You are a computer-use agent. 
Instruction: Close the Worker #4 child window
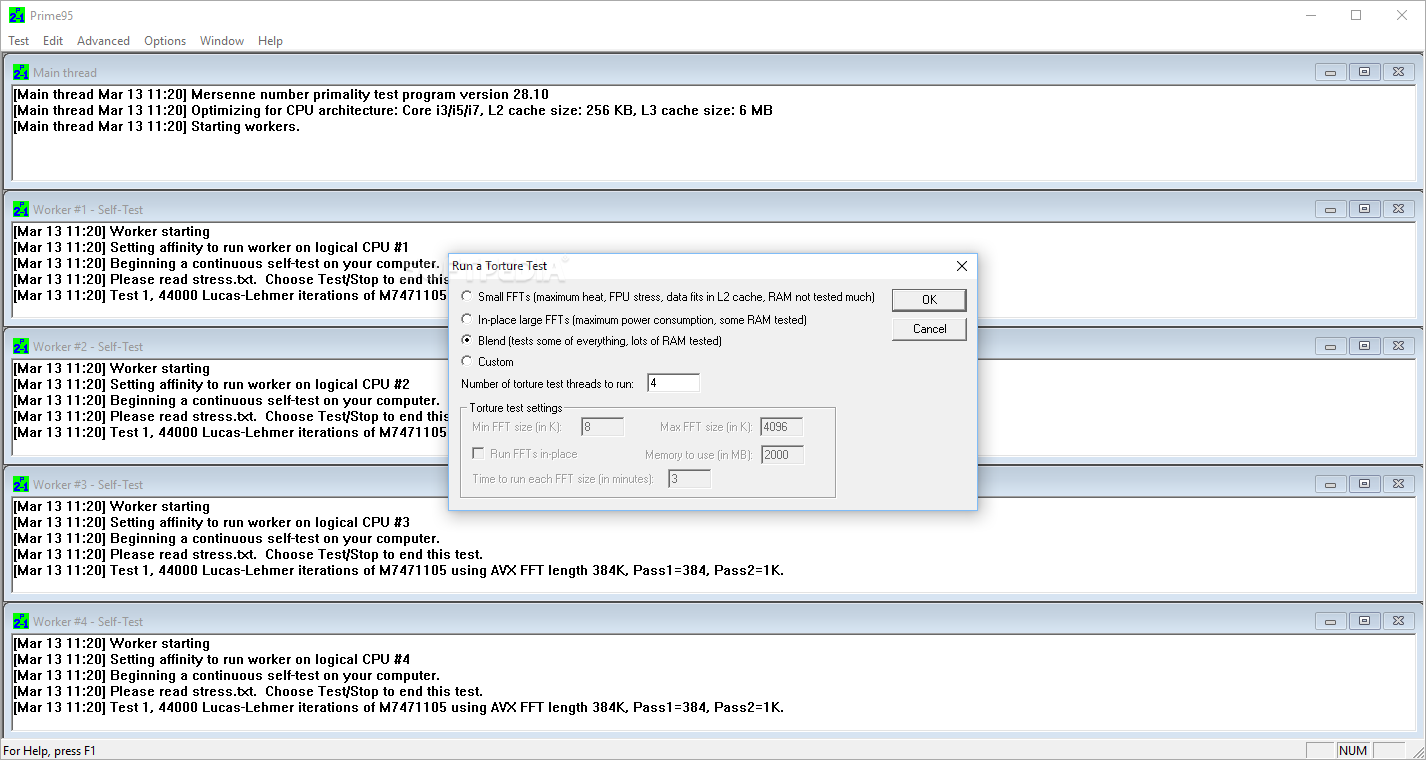point(1399,621)
